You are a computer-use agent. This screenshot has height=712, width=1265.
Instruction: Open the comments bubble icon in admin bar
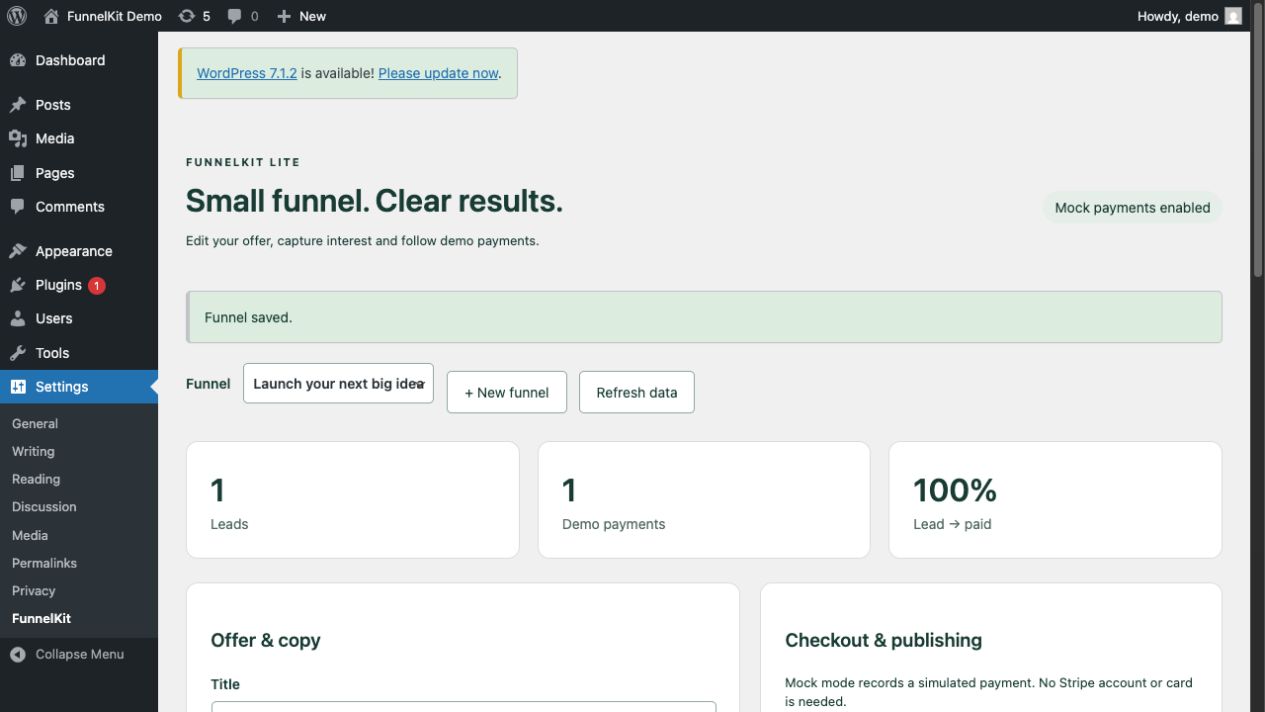(235, 16)
